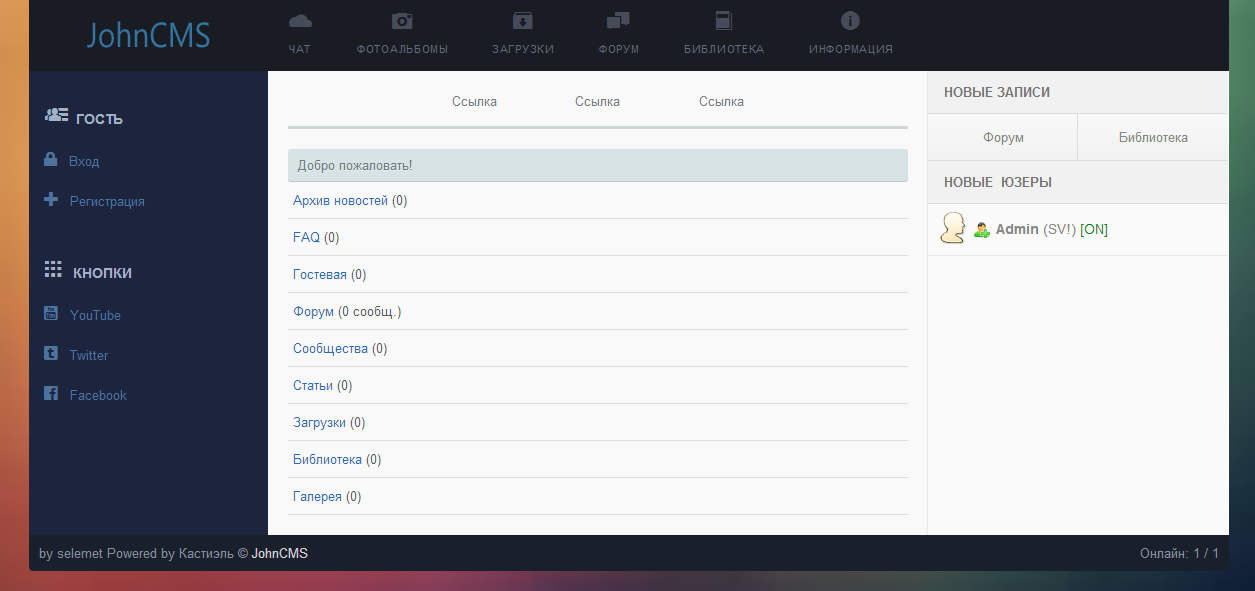Click the grid icon beside КНОПКИ

(54, 269)
